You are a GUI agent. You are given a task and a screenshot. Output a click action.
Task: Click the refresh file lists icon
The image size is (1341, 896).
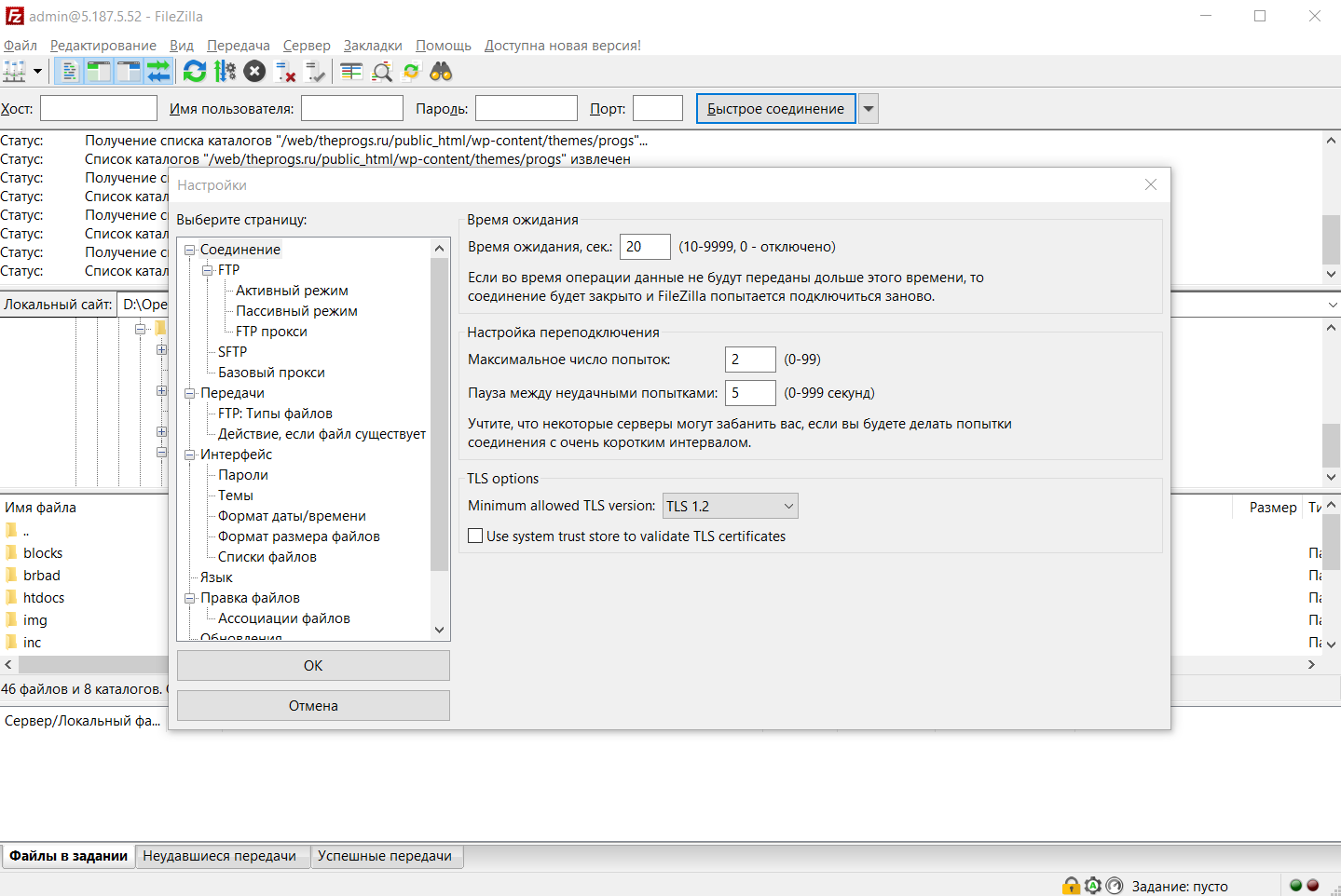tap(194, 72)
